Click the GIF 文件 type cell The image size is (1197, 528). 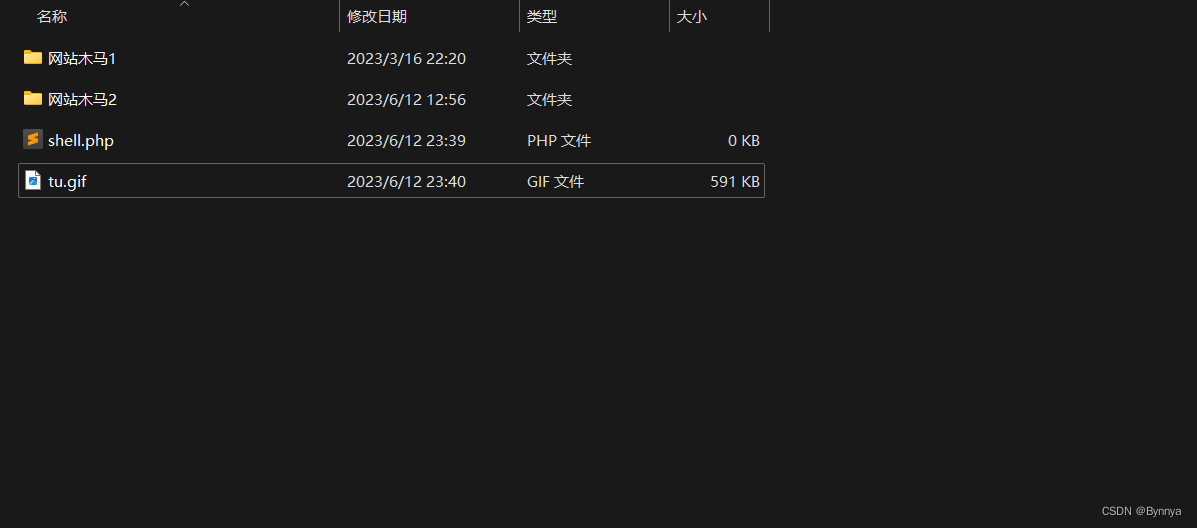point(556,182)
